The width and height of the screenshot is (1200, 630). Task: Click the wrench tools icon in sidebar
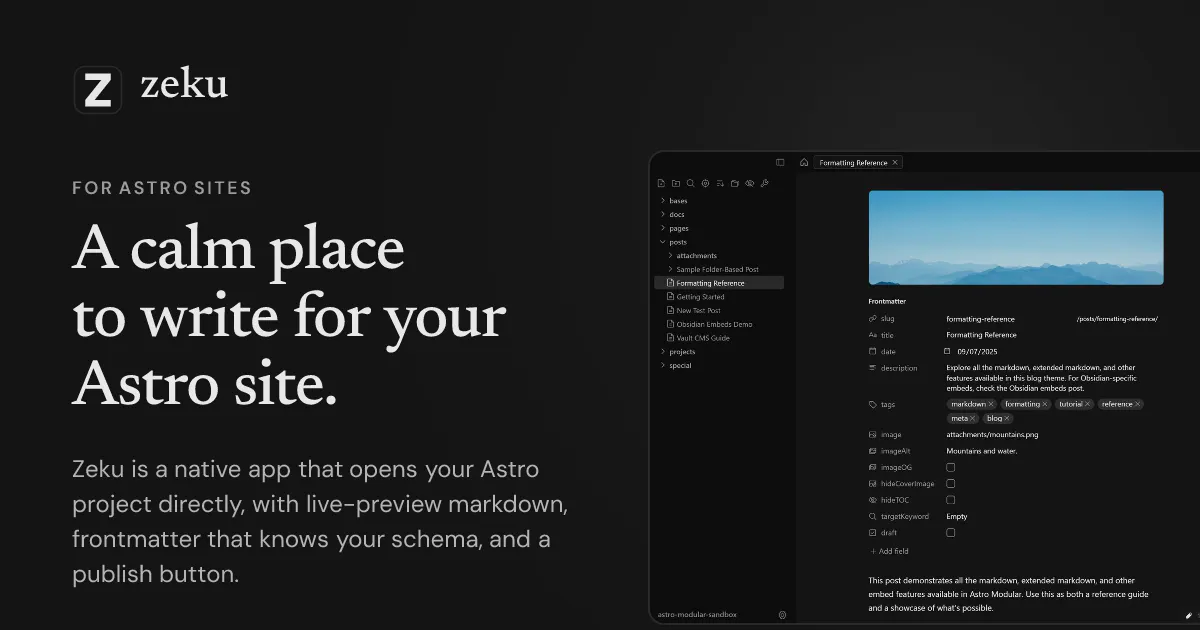pos(764,183)
